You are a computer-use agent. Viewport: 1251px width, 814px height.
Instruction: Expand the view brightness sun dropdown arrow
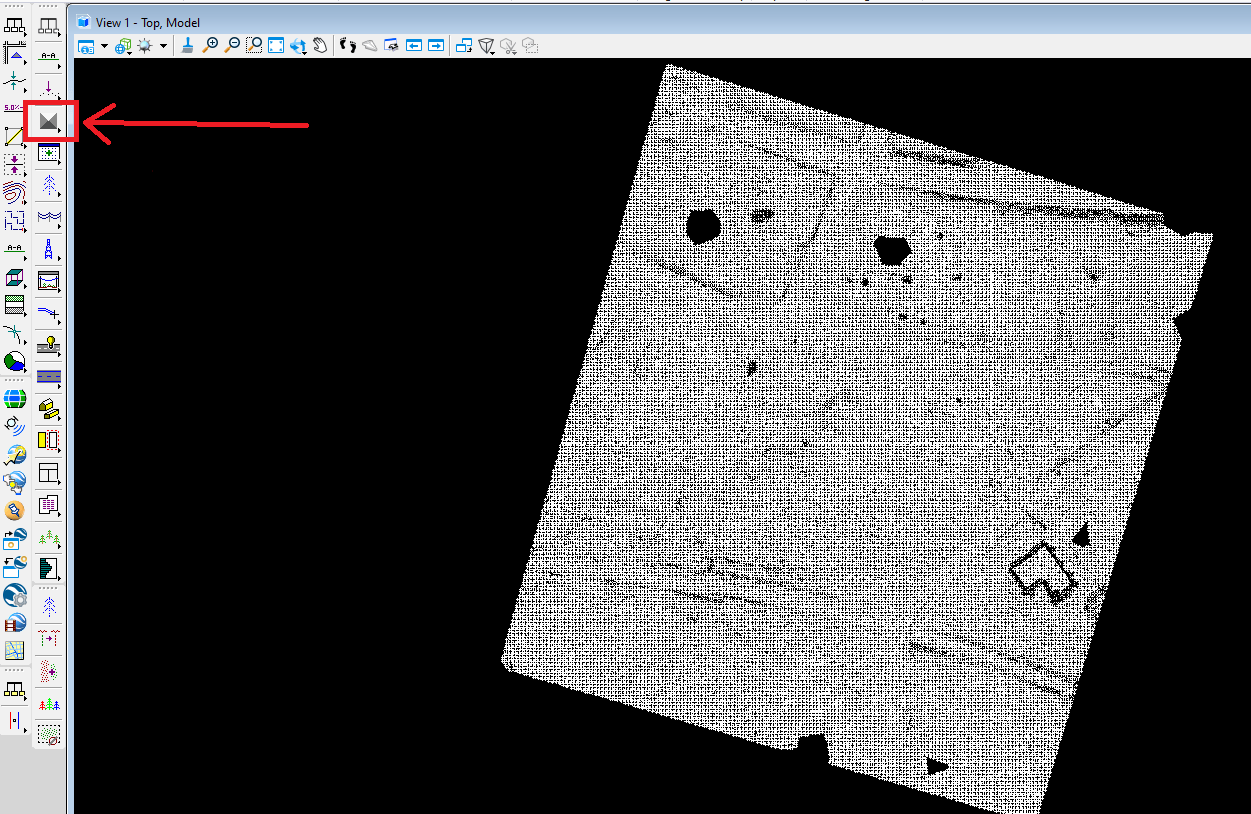(x=163, y=46)
